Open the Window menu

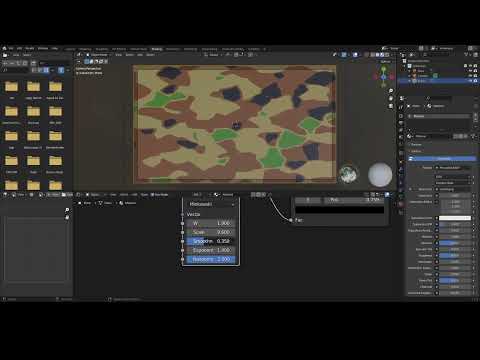click(43, 48)
